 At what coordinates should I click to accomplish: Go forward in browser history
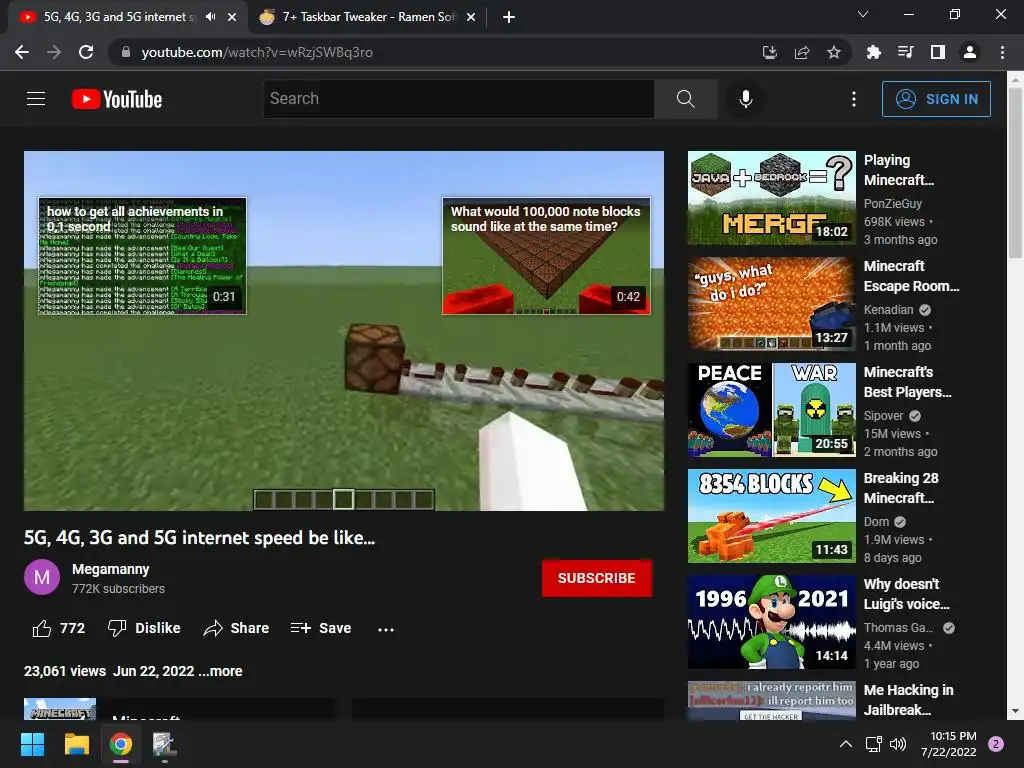54,52
